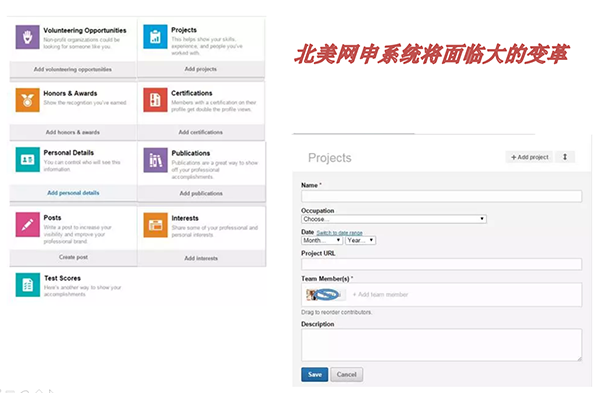
Task: Click the Switch to date range link
Action: (339, 233)
